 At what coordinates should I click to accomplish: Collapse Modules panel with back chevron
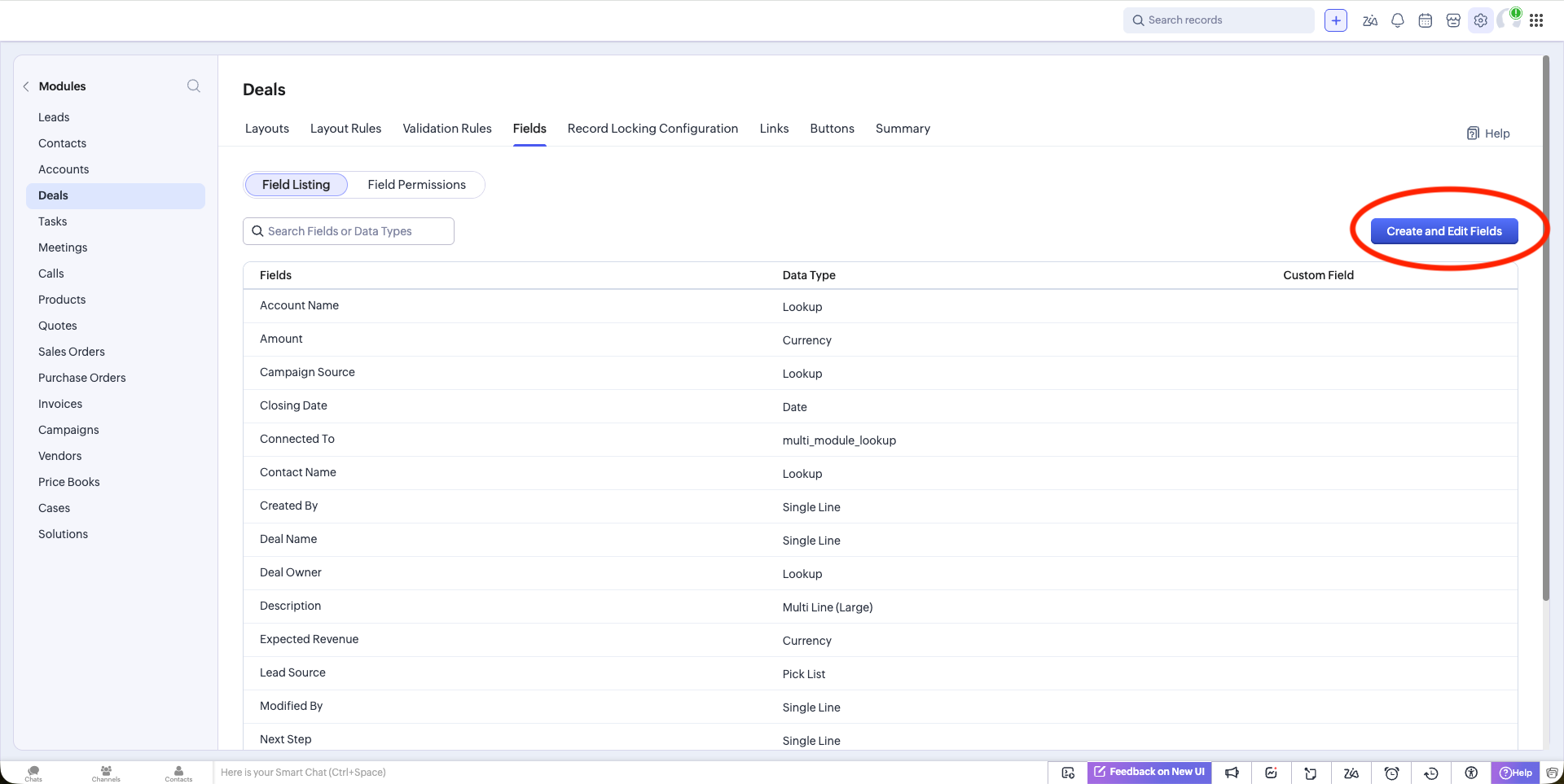(26, 86)
